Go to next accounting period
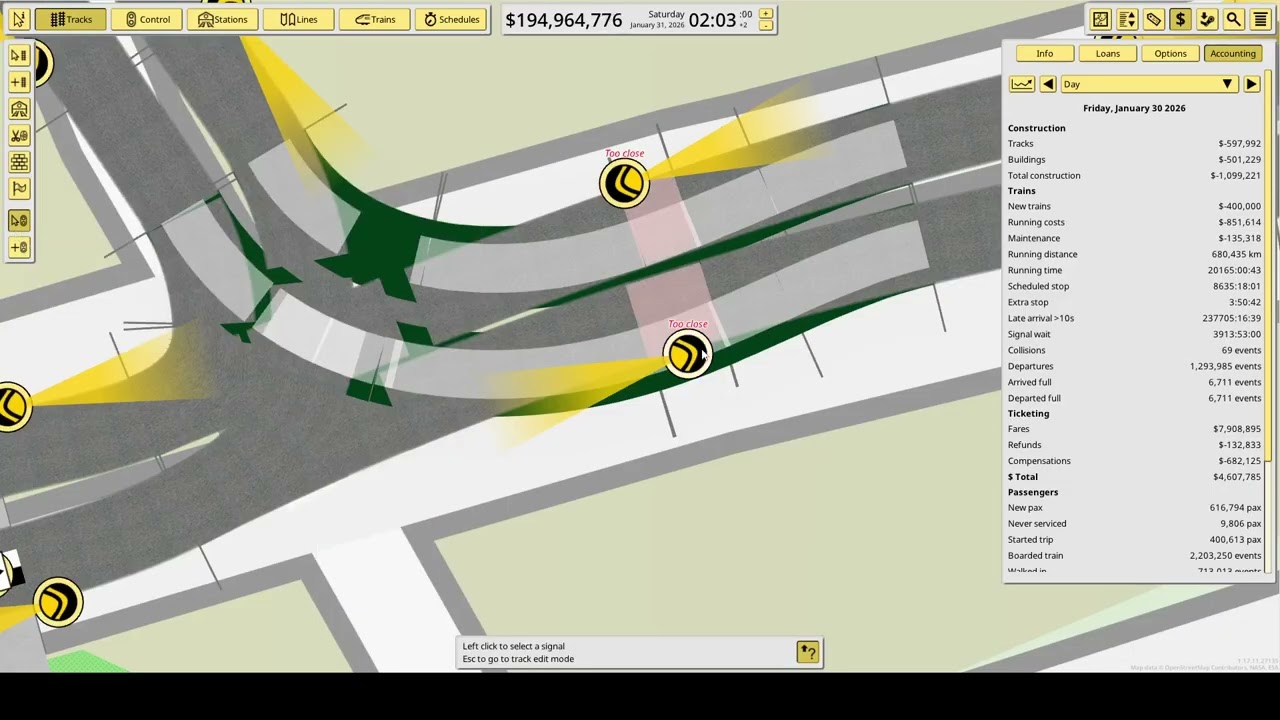1280x720 pixels. click(x=1251, y=84)
